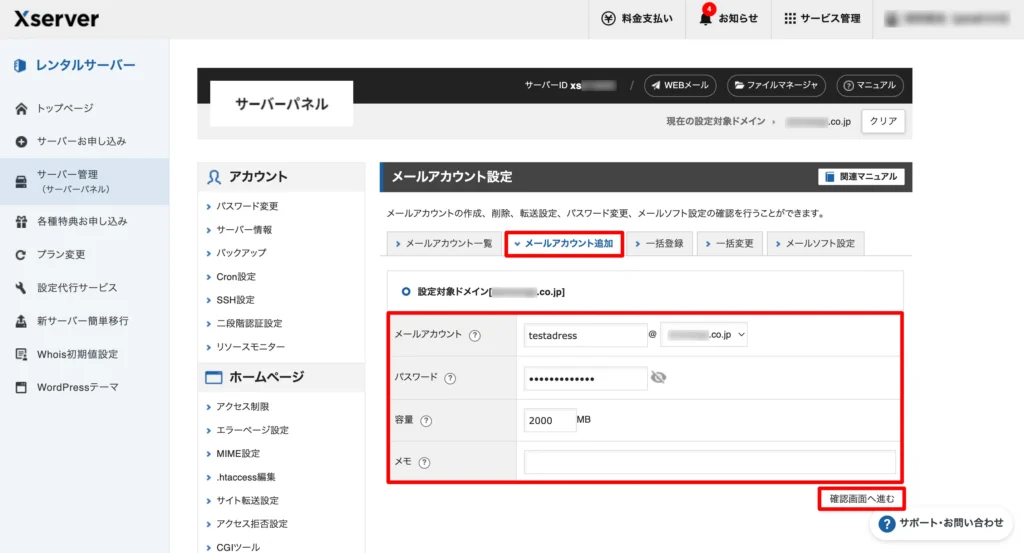This screenshot has width=1024, height=553.
Task: Open サービス管理 grid menu
Action: point(790,18)
